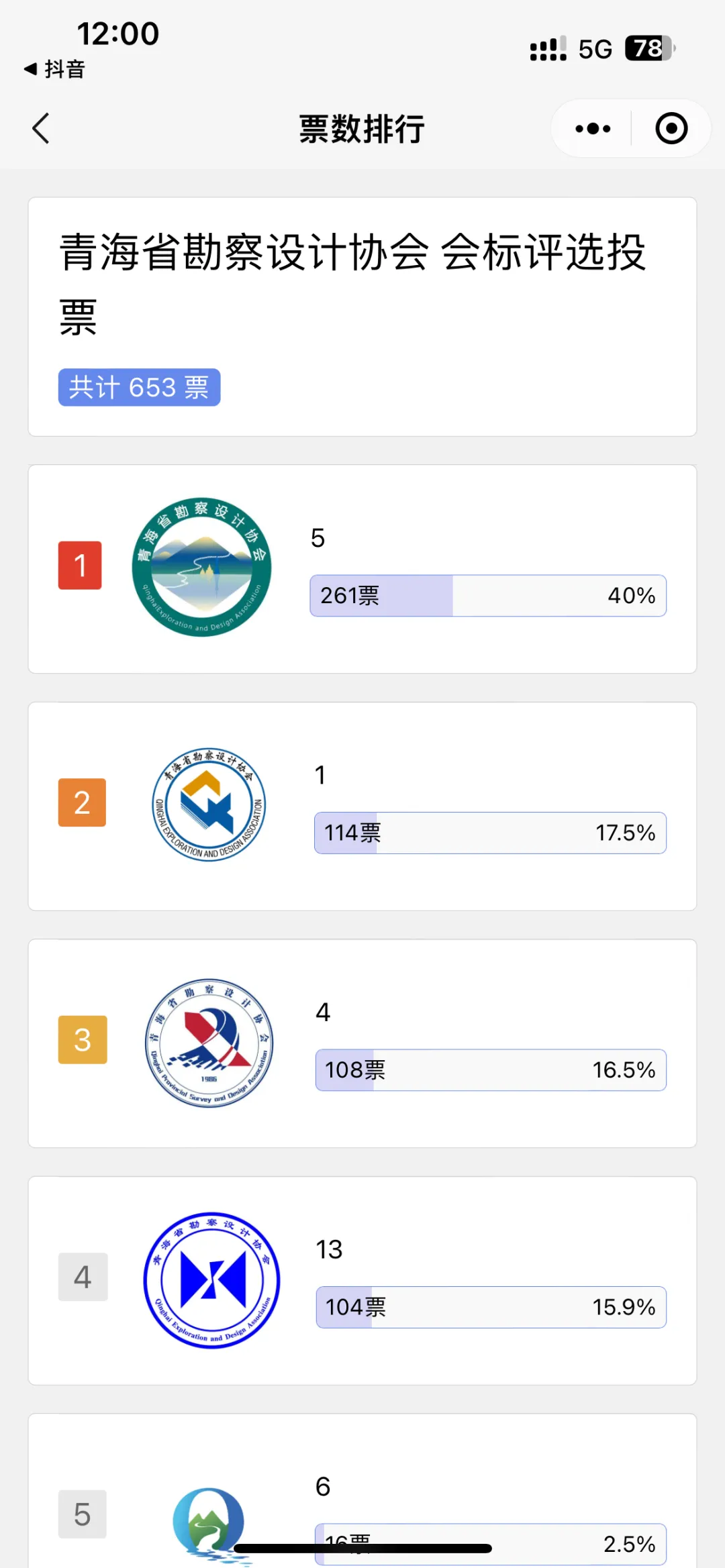Screen dimensions: 725x1568
Task: Tap the yellow rank 3 badge
Action: (x=83, y=1039)
